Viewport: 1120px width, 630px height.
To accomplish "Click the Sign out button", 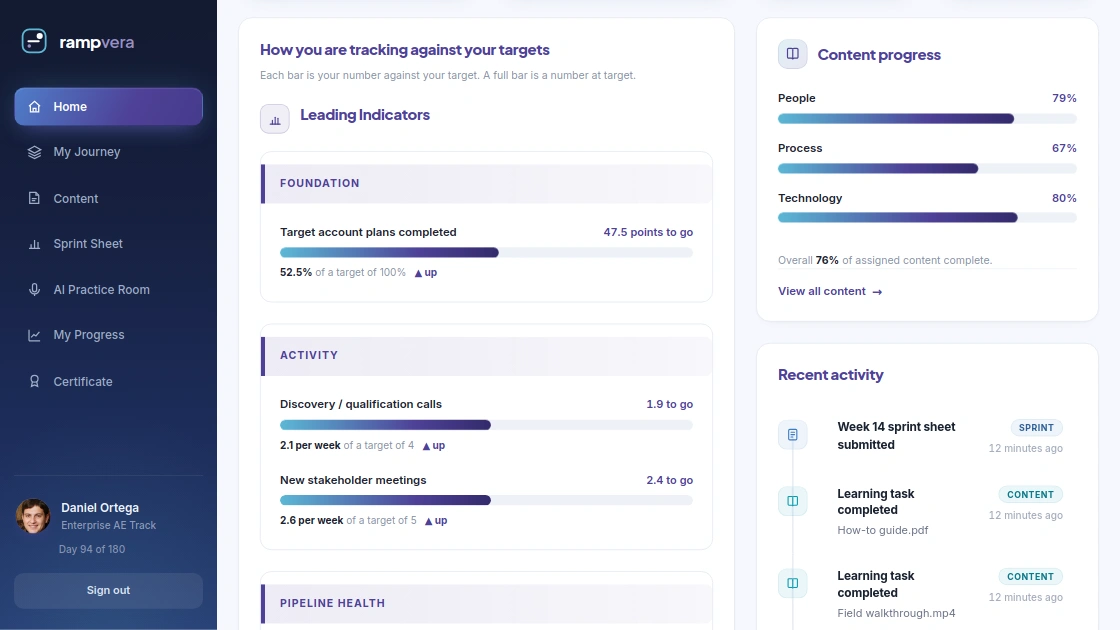I will (109, 591).
